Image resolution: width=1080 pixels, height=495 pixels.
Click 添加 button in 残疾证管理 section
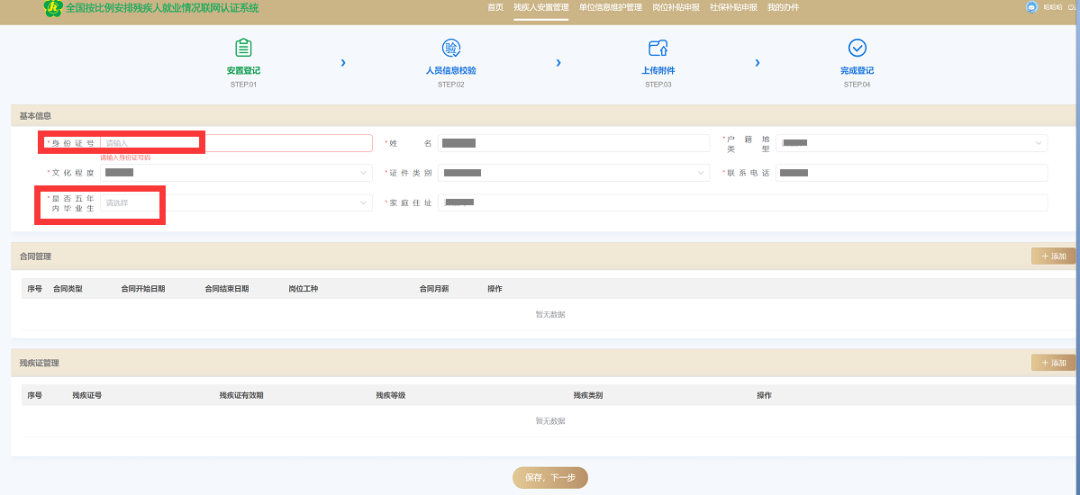[1053, 363]
